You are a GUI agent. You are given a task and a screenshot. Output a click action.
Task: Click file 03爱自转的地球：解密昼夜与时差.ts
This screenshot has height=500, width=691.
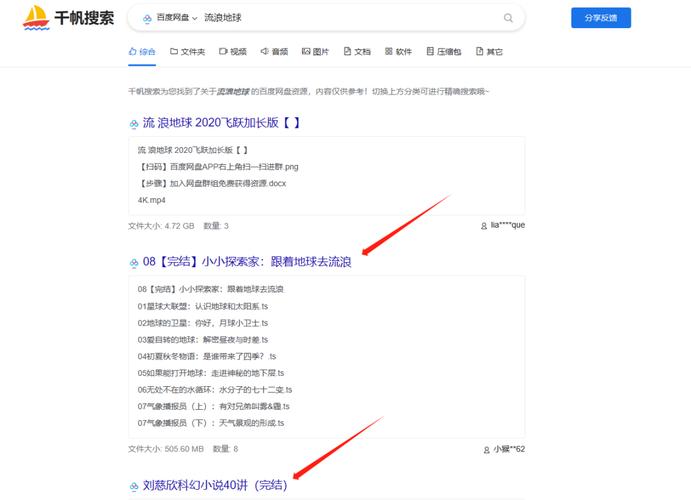[x=203, y=340]
